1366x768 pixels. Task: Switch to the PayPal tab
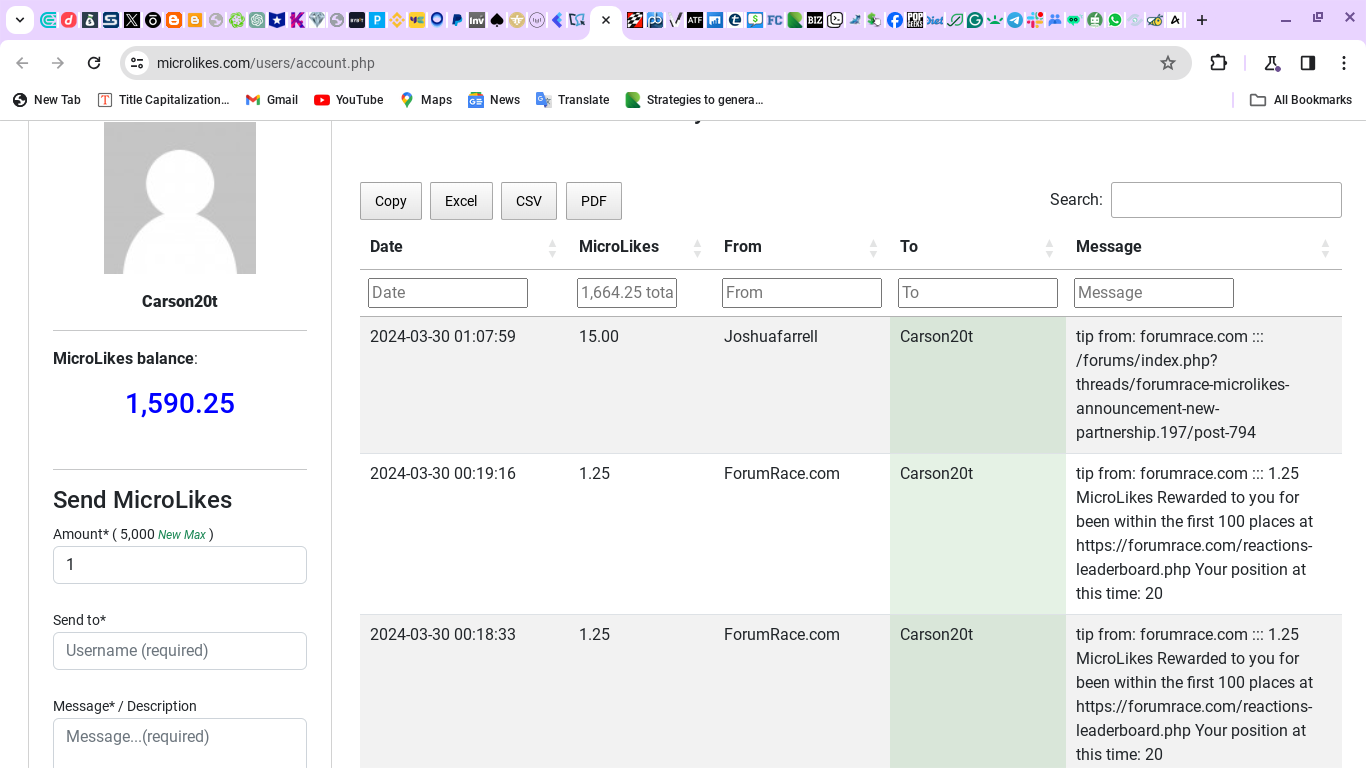pos(457,20)
